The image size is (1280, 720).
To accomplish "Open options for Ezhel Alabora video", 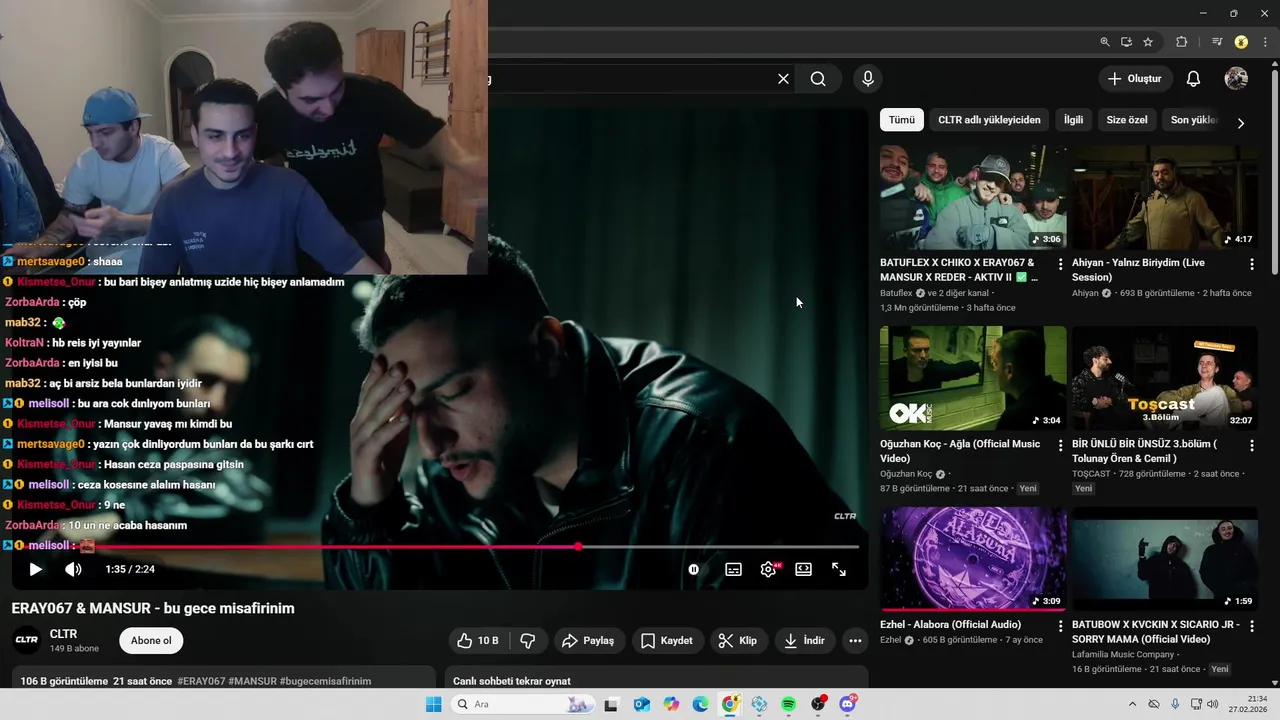I will pyautogui.click(x=1060, y=626).
